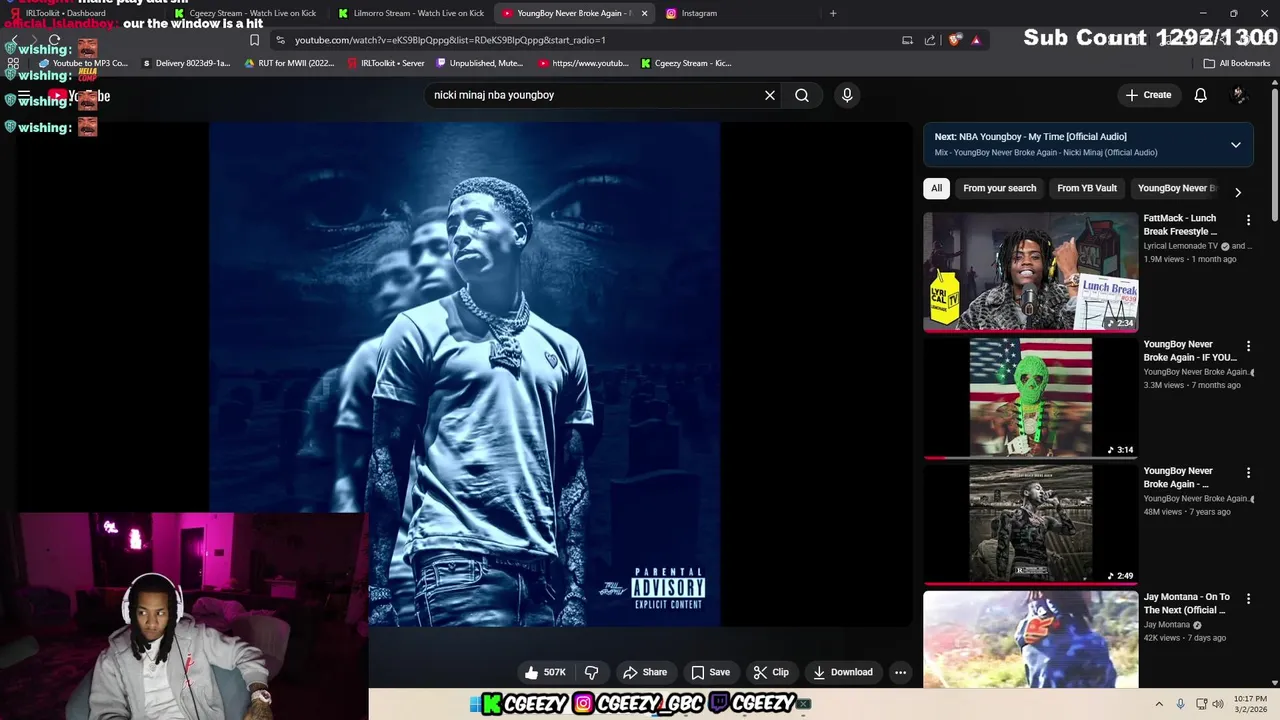
Task: Start voice search with microphone
Action: [847, 95]
